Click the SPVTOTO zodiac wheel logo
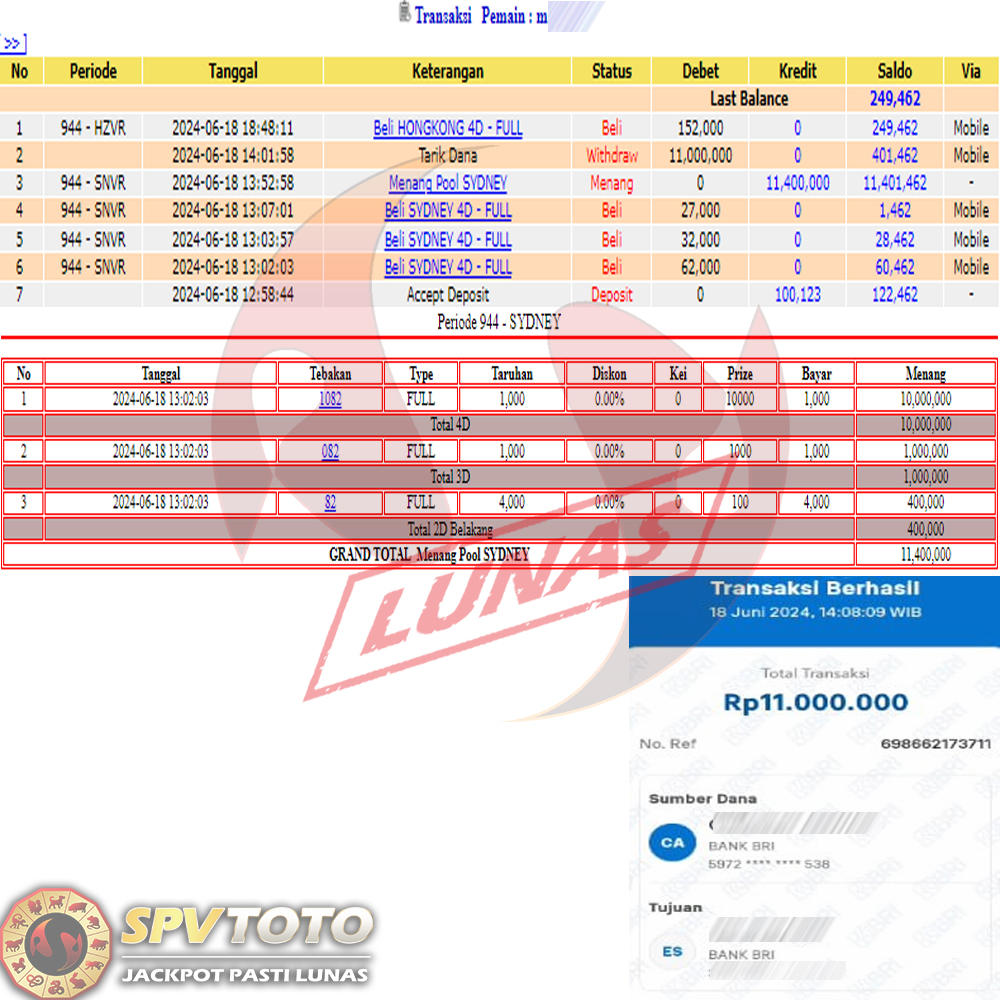The image size is (1000, 1000). pyautogui.click(x=55, y=942)
